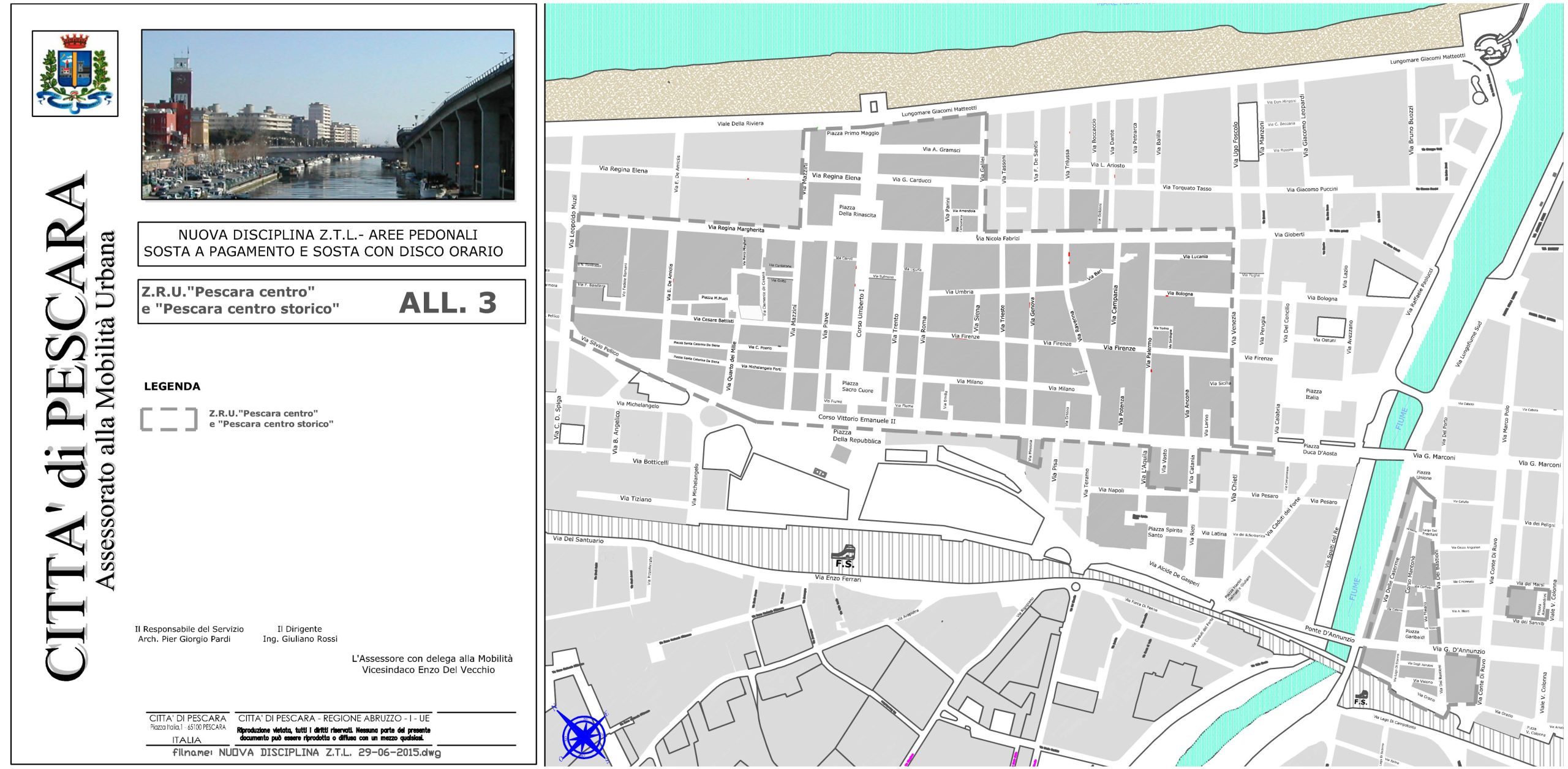
Task: Click the Piazza Sacro Cuore label
Action: [857, 387]
